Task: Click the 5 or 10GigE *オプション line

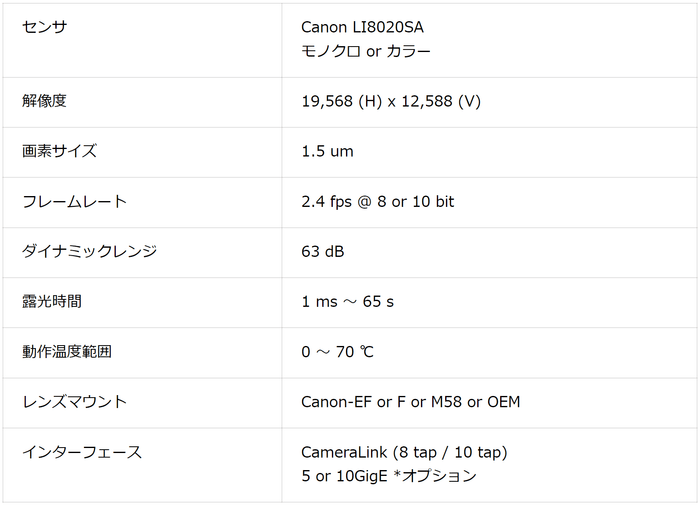Action: (x=388, y=476)
